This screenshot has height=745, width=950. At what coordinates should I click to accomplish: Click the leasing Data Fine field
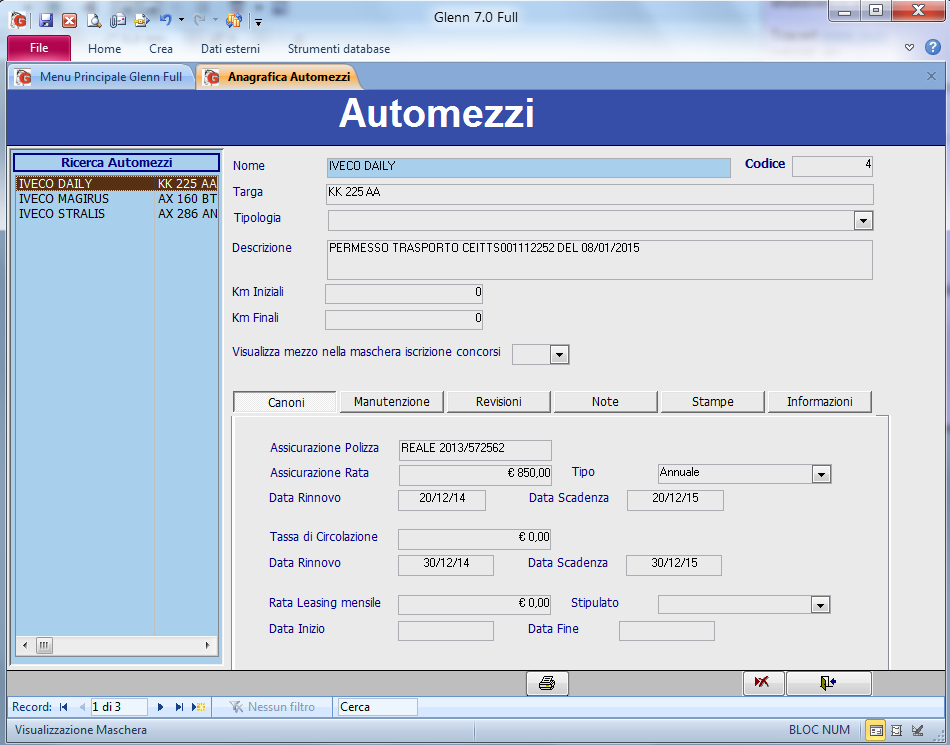[666, 631]
